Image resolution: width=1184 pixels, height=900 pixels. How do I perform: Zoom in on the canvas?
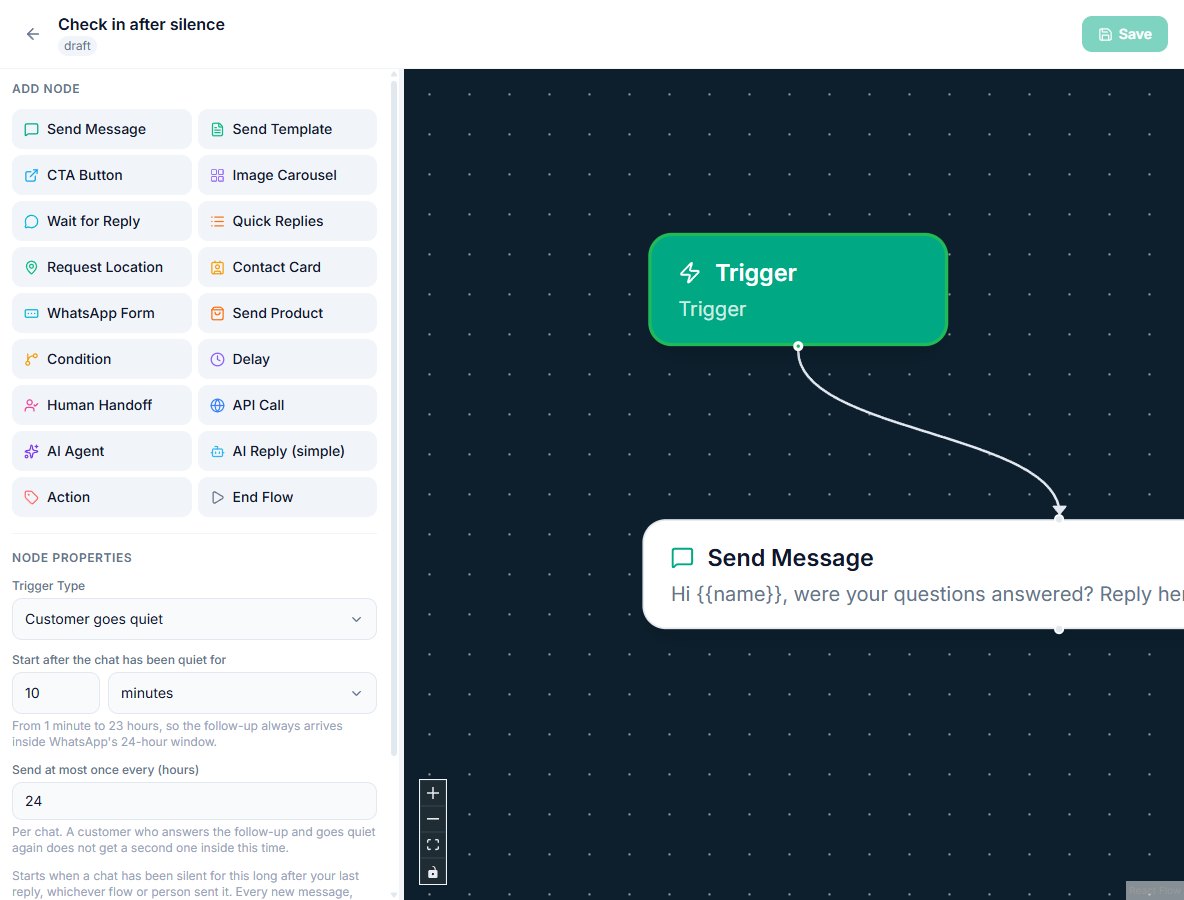pos(433,793)
